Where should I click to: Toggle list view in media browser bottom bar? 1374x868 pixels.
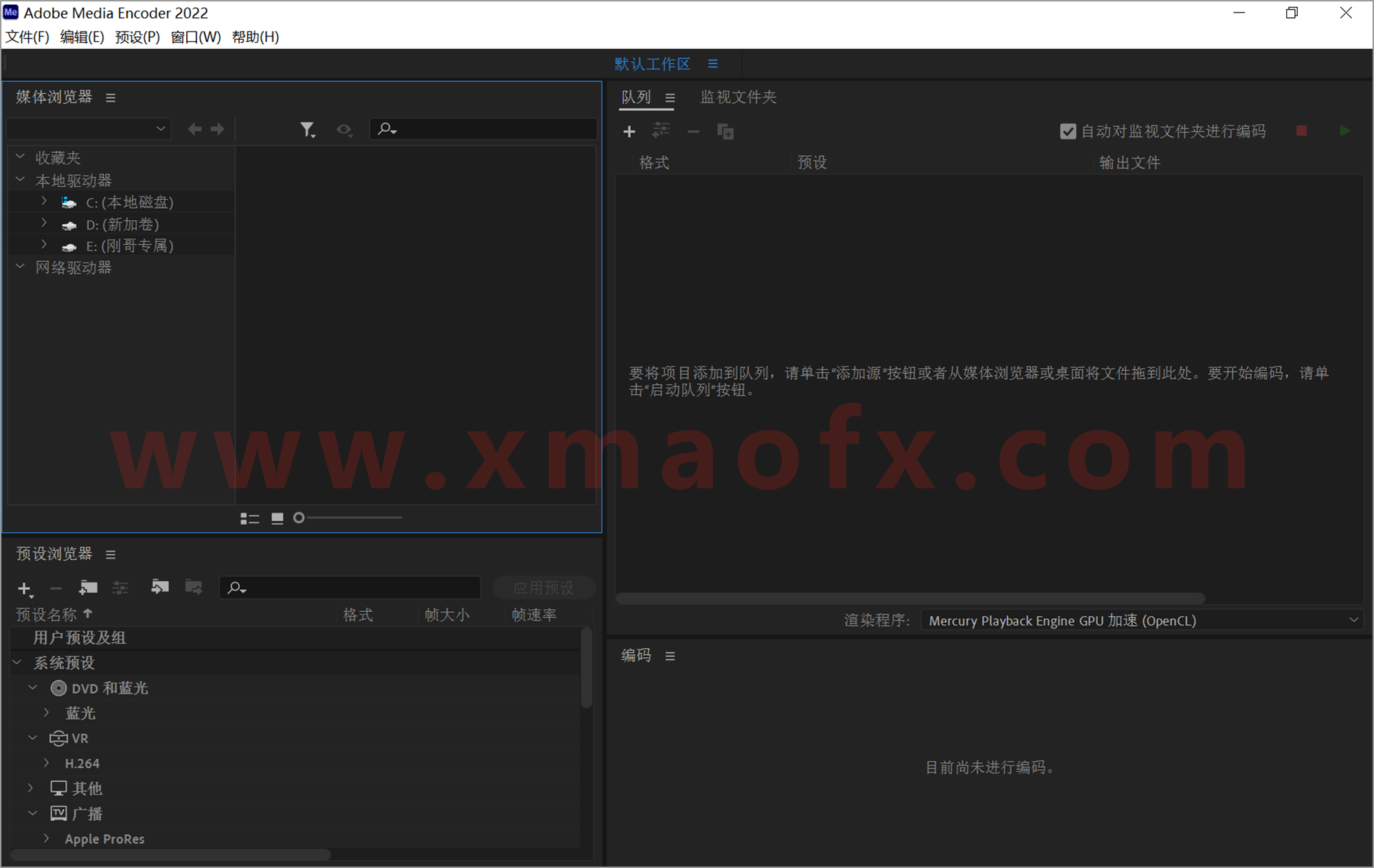(x=249, y=518)
